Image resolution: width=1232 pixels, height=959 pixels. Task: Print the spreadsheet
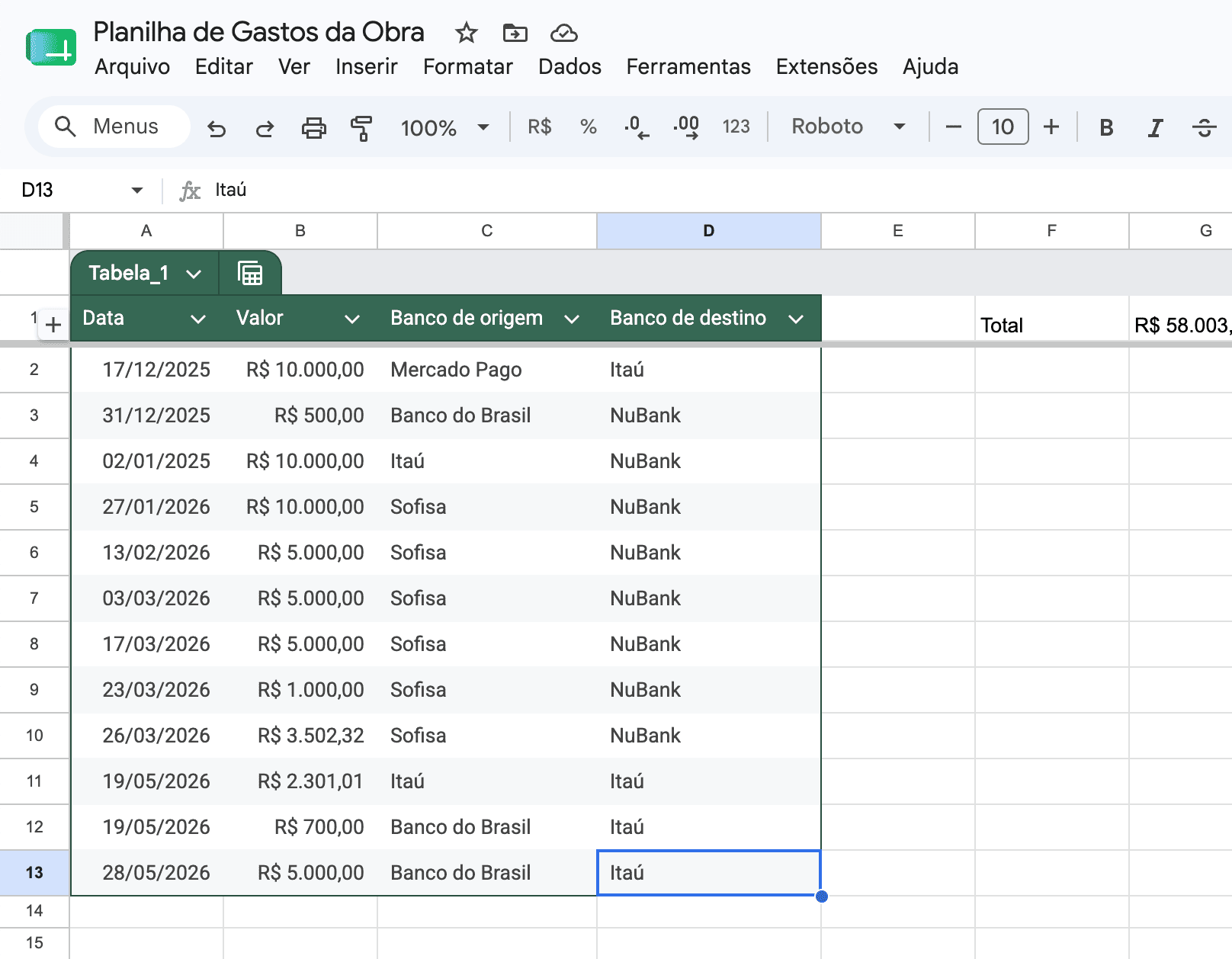pyautogui.click(x=313, y=127)
